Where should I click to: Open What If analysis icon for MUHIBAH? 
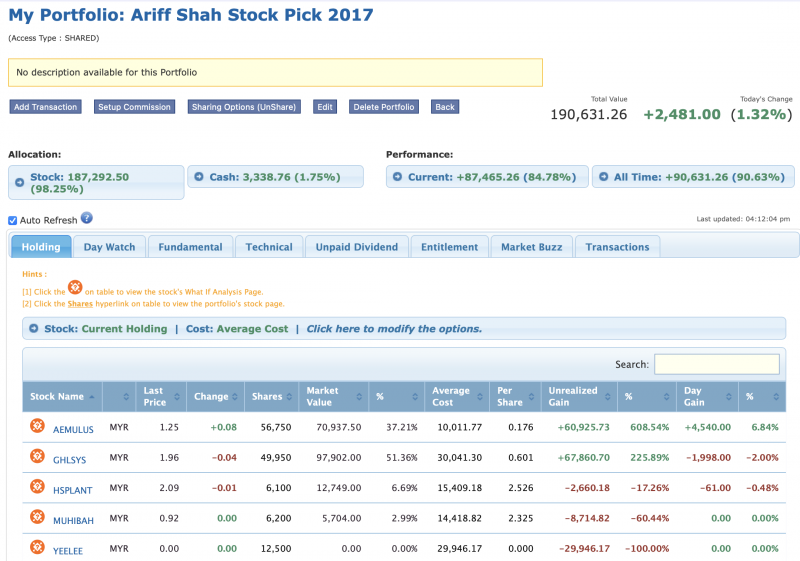click(x=37, y=518)
